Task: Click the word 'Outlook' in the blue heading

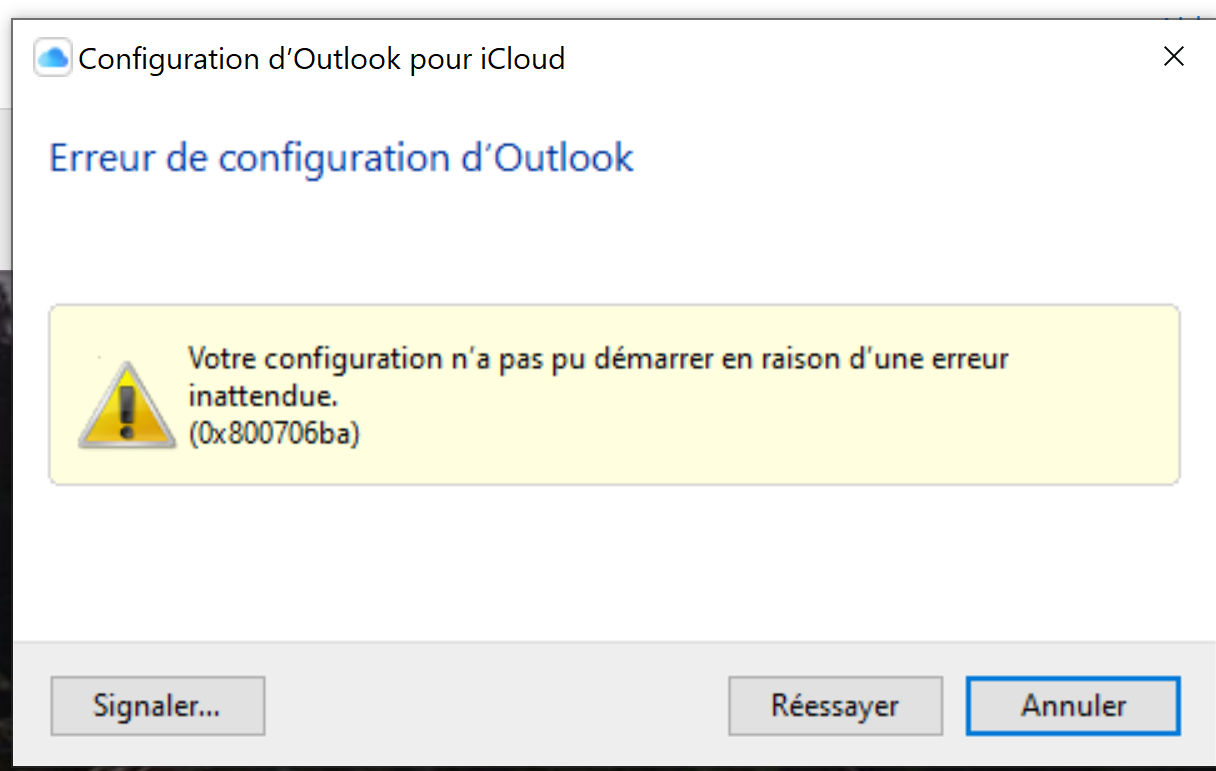Action: [568, 158]
